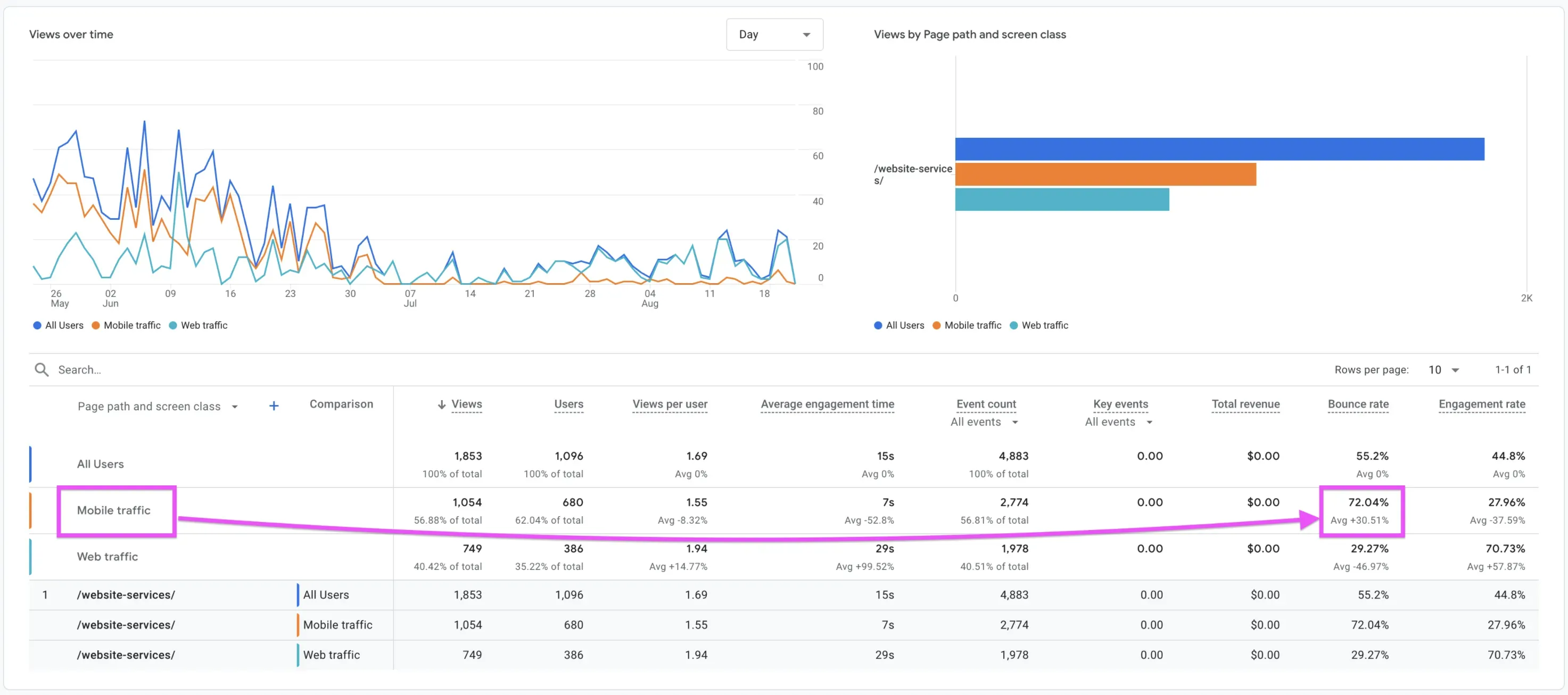1568x695 pixels.
Task: Open the Day granularity dropdown
Action: pos(774,34)
